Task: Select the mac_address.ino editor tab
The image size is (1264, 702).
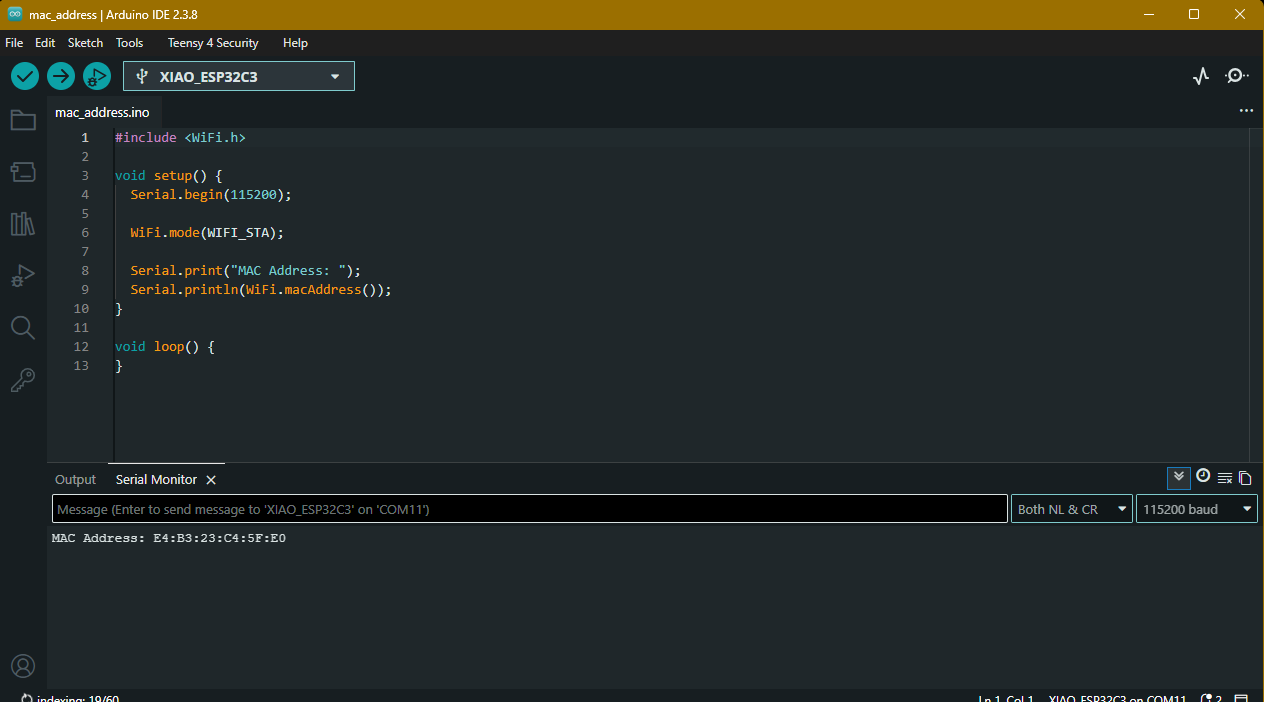Action: point(102,112)
